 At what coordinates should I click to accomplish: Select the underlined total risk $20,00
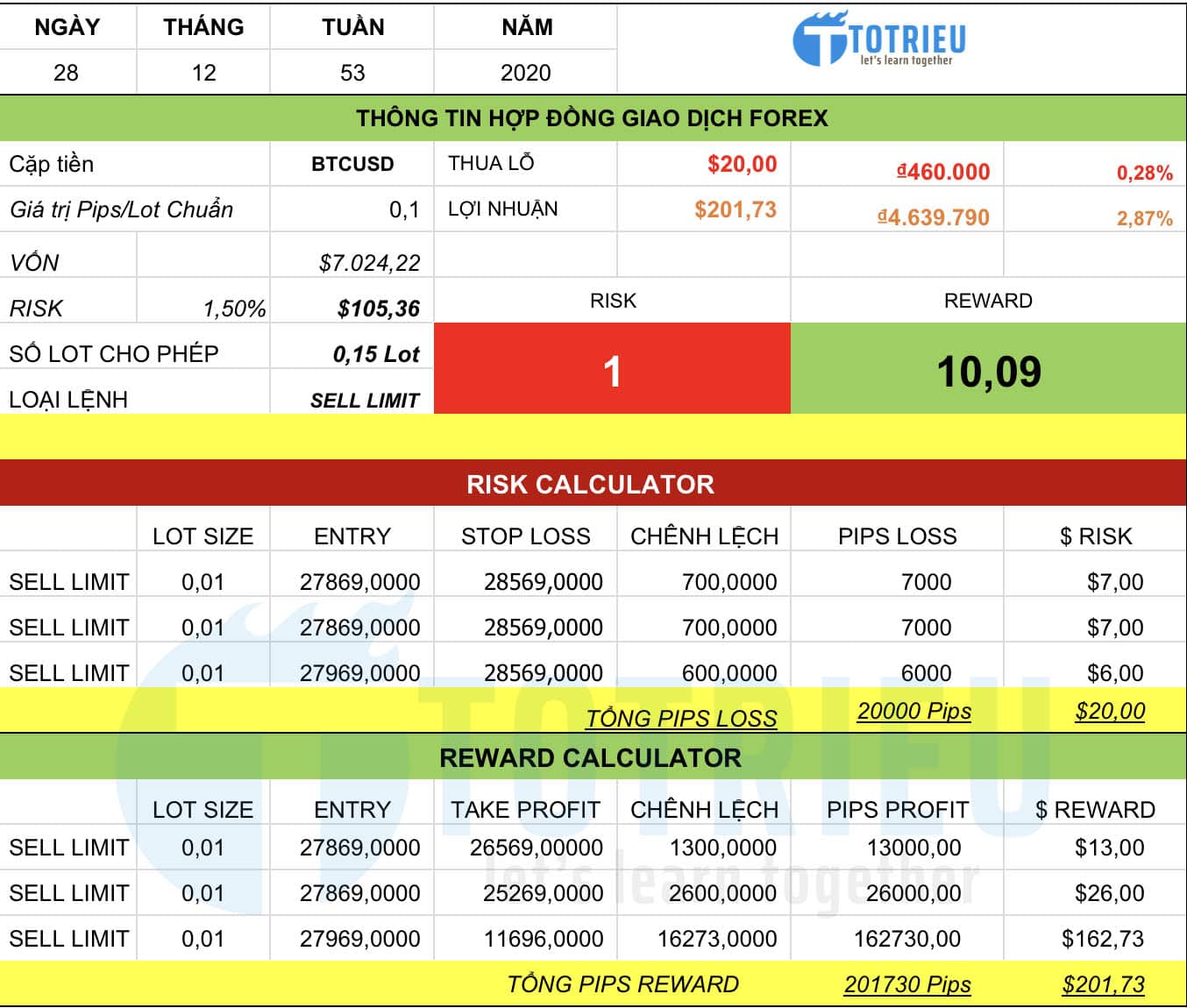pyautogui.click(x=1110, y=711)
